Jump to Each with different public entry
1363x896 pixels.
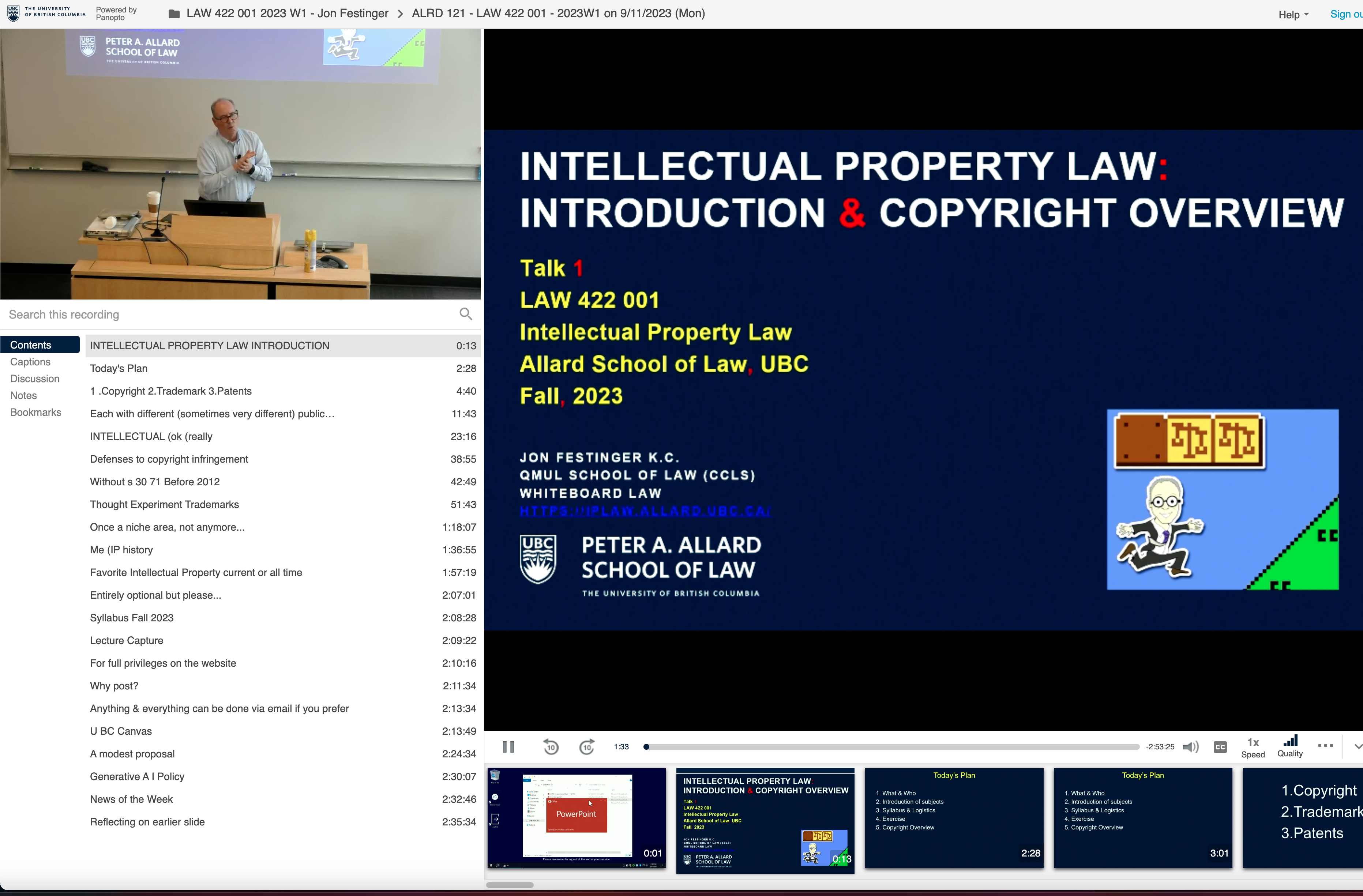[283, 414]
